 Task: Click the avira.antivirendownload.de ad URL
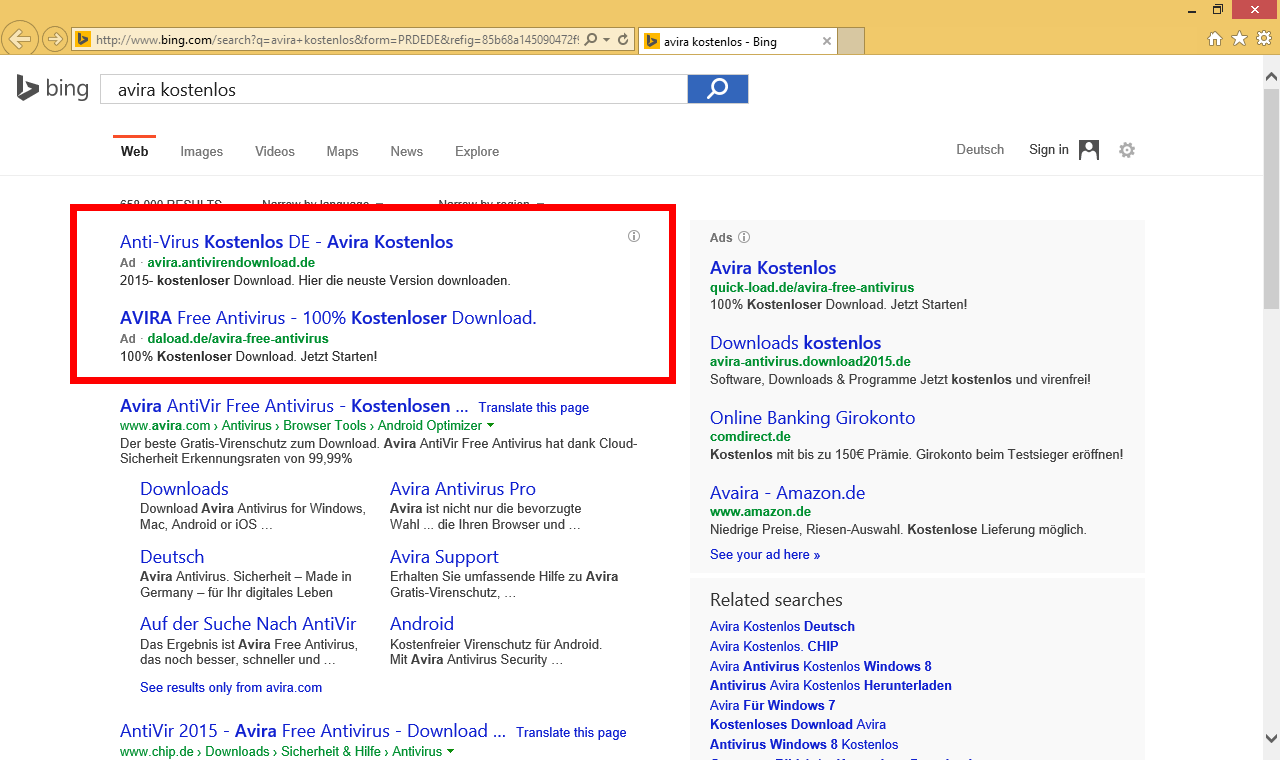click(231, 262)
